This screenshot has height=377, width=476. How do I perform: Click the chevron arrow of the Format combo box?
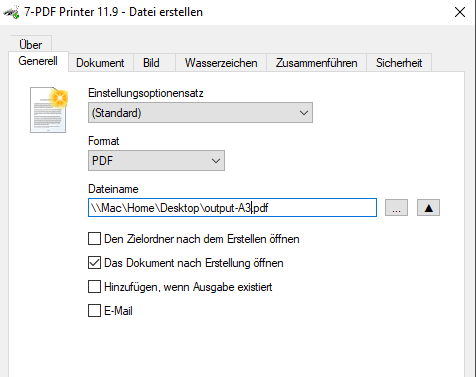pyautogui.click(x=216, y=161)
